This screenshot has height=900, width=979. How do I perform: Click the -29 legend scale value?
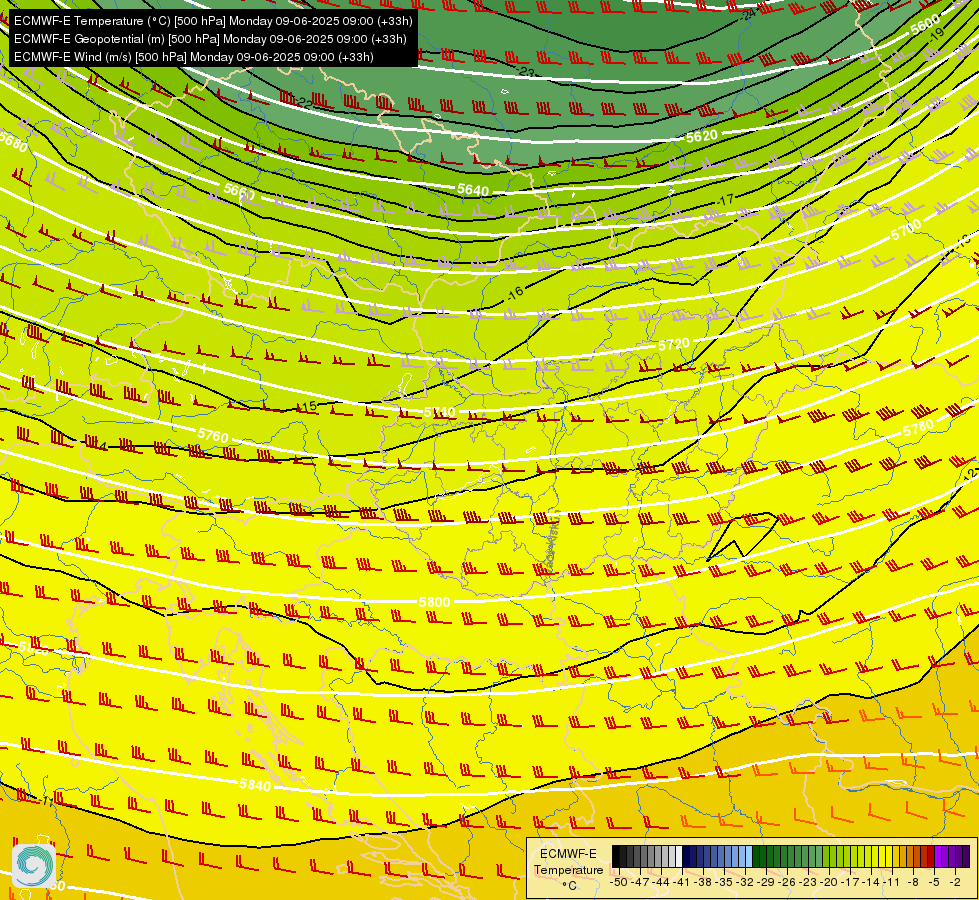click(765, 883)
